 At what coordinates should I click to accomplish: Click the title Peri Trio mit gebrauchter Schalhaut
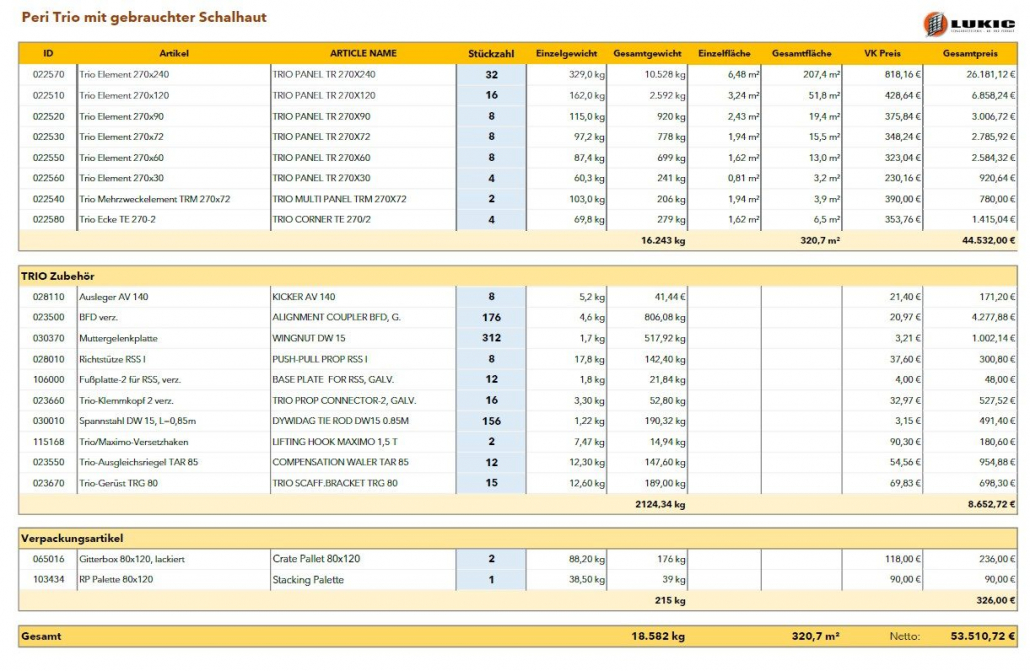(x=144, y=17)
